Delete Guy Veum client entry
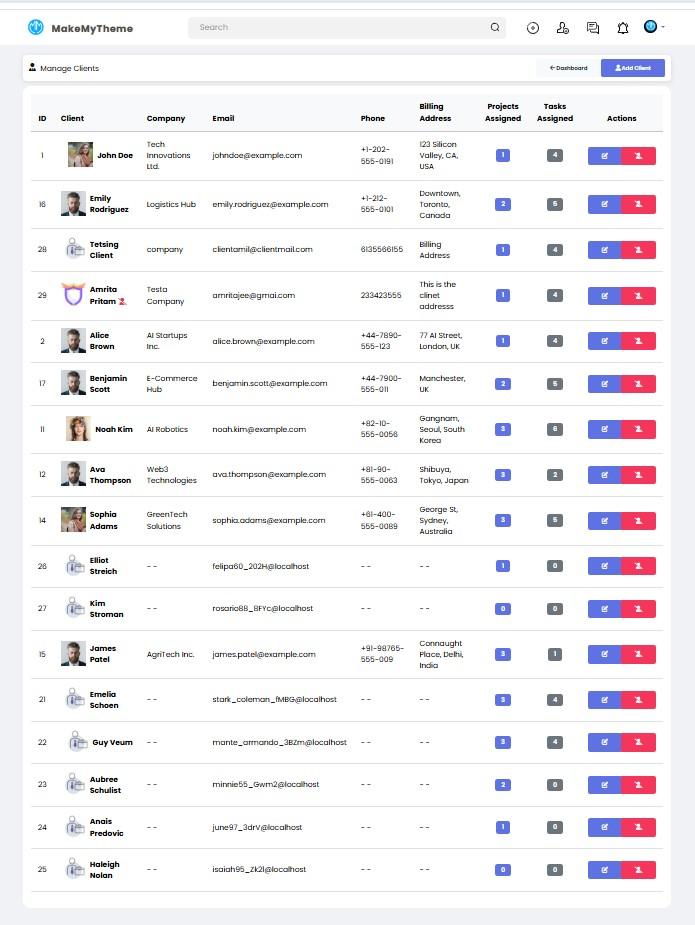The width and height of the screenshot is (695, 925). 638,742
